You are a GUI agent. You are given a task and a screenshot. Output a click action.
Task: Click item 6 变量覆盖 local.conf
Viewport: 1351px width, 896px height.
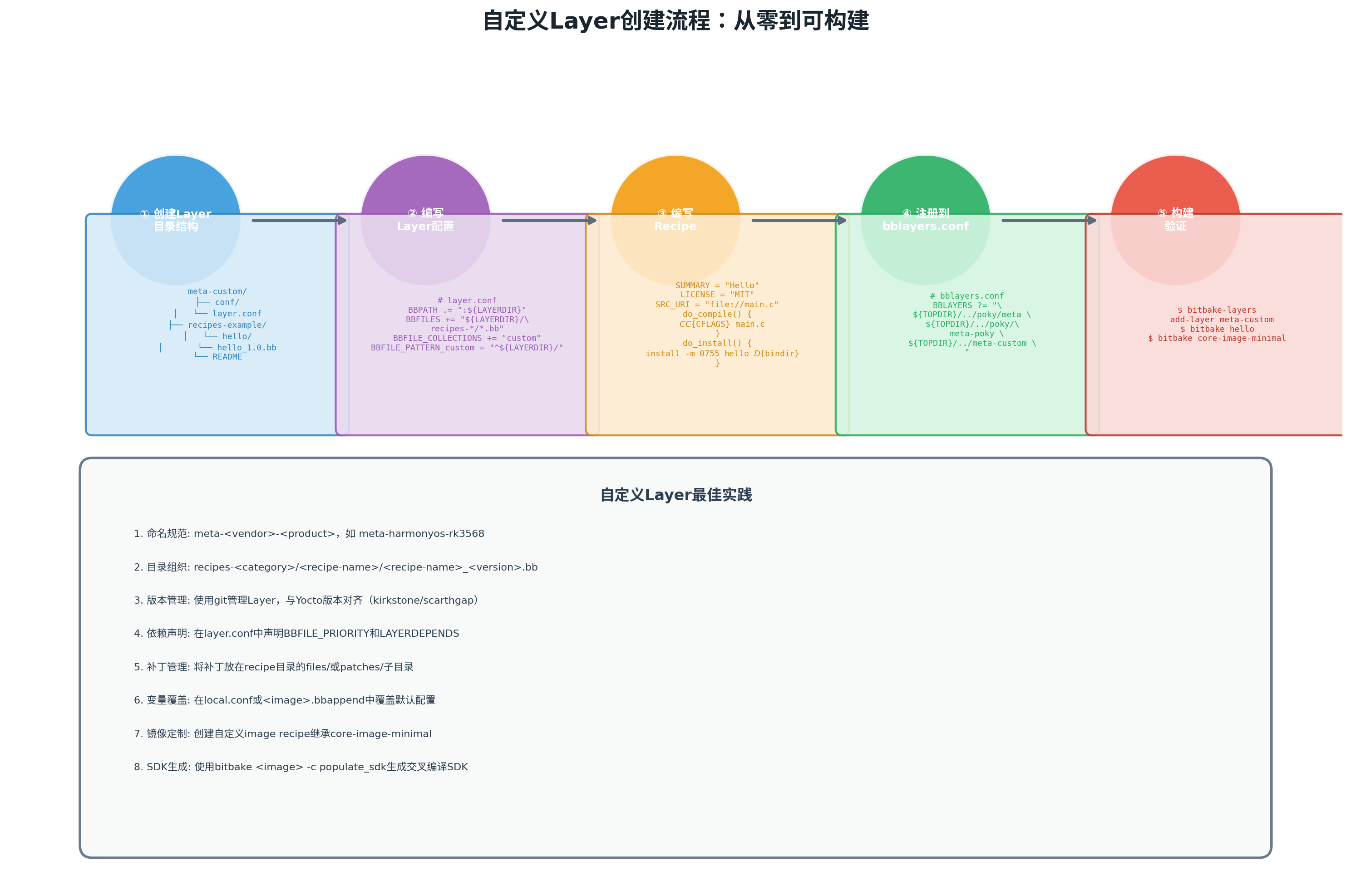pyautogui.click(x=284, y=700)
